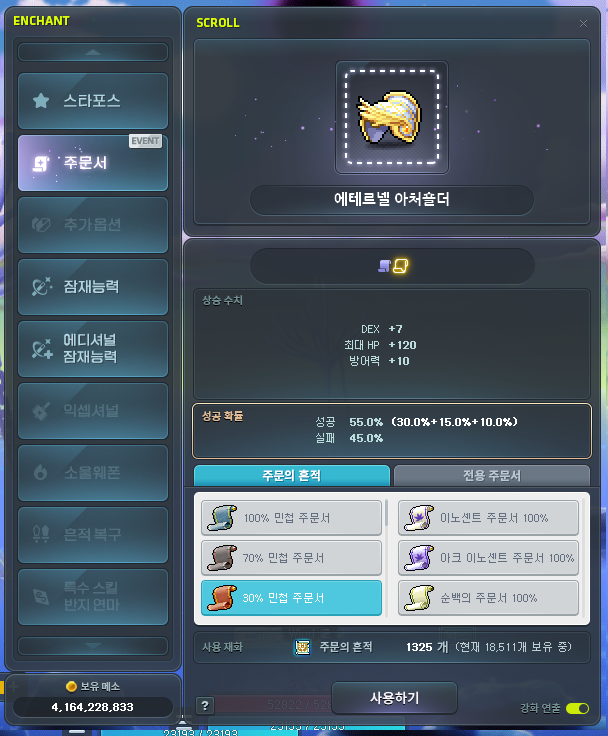Switch to the 주문의 흔적 tab

pyautogui.click(x=292, y=475)
